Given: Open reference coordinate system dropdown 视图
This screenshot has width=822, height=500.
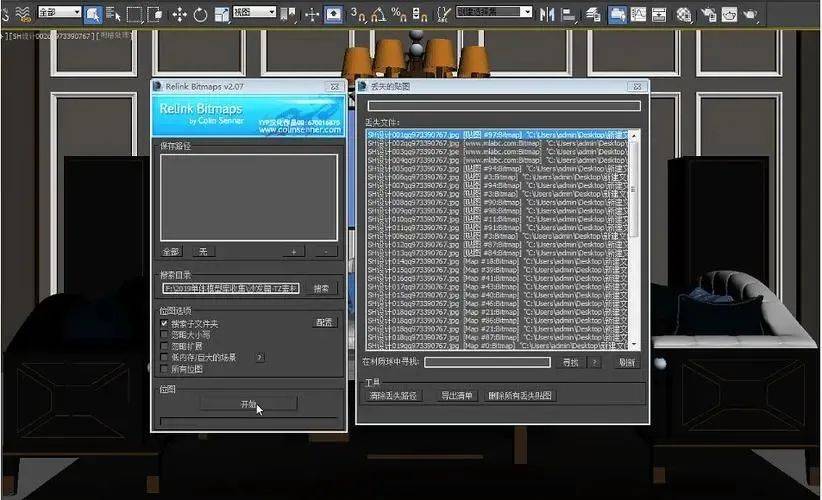Looking at the screenshot, I should coord(254,12).
